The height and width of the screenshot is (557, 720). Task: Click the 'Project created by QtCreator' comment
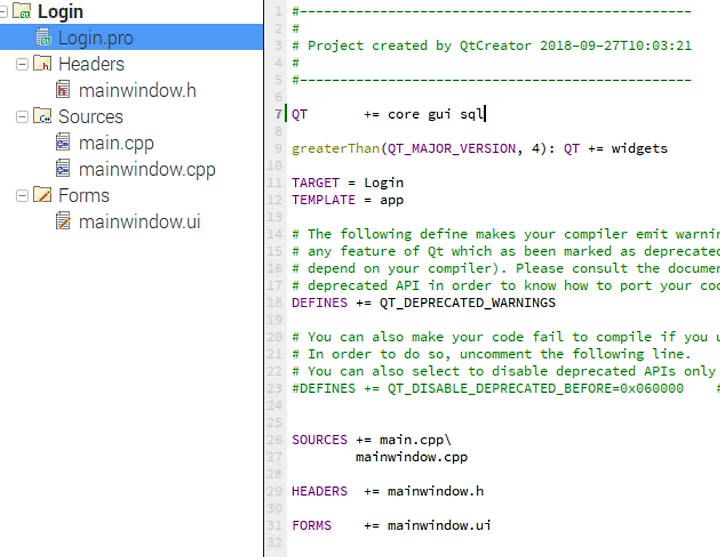pos(419,46)
